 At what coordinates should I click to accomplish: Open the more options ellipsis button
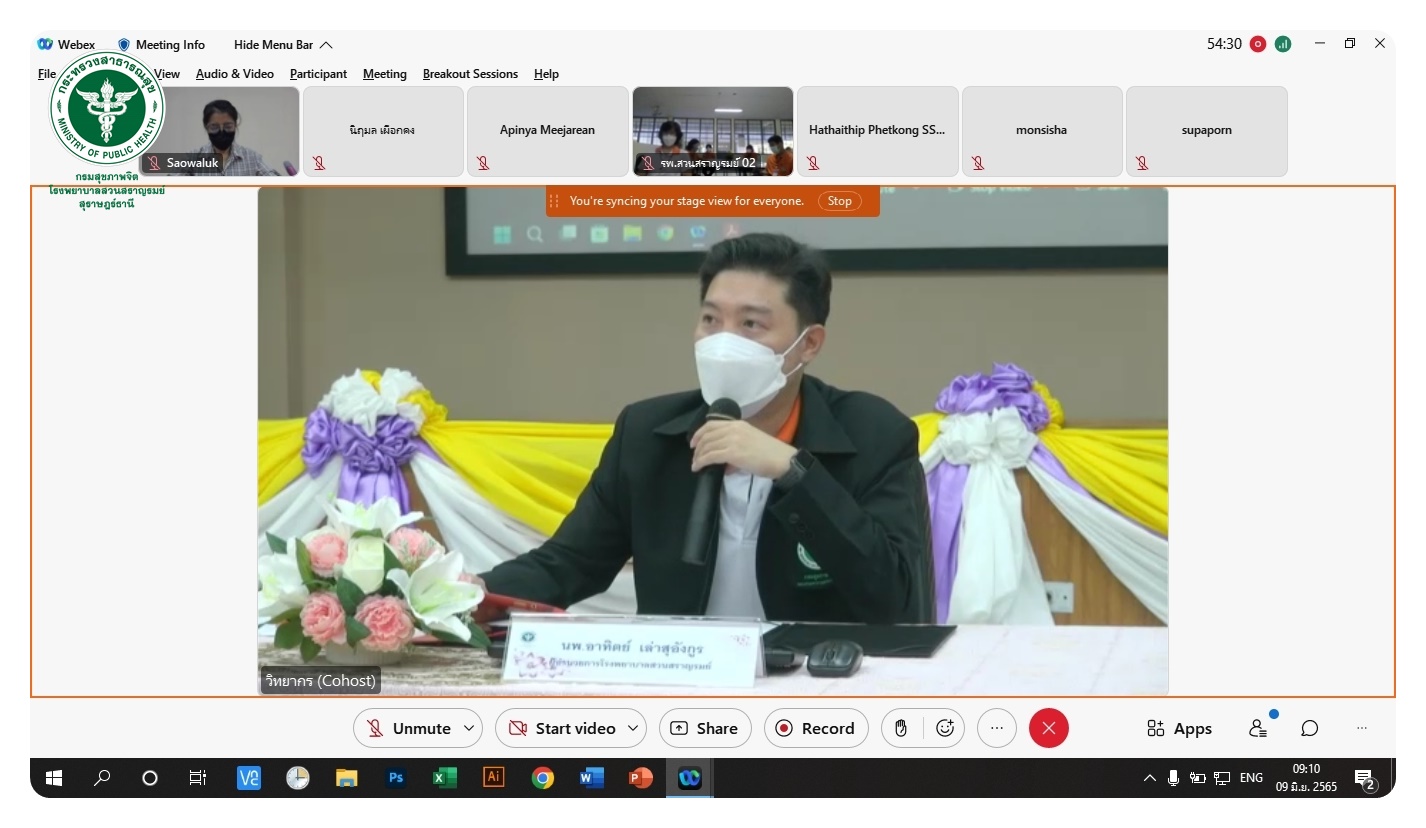point(996,728)
